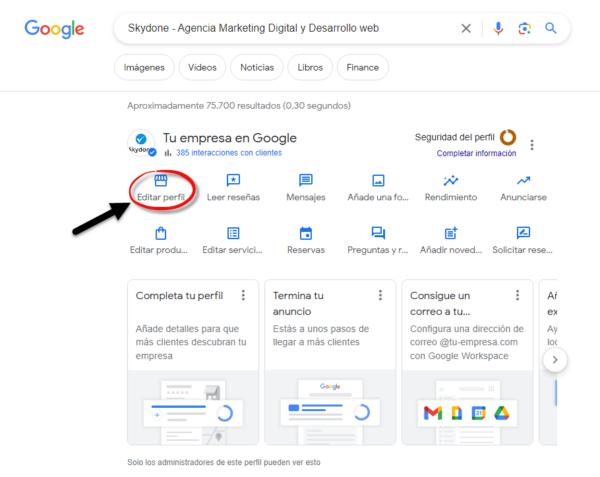This screenshot has width=600, height=477.
Task: Open Google Lens image search
Action: point(525,28)
